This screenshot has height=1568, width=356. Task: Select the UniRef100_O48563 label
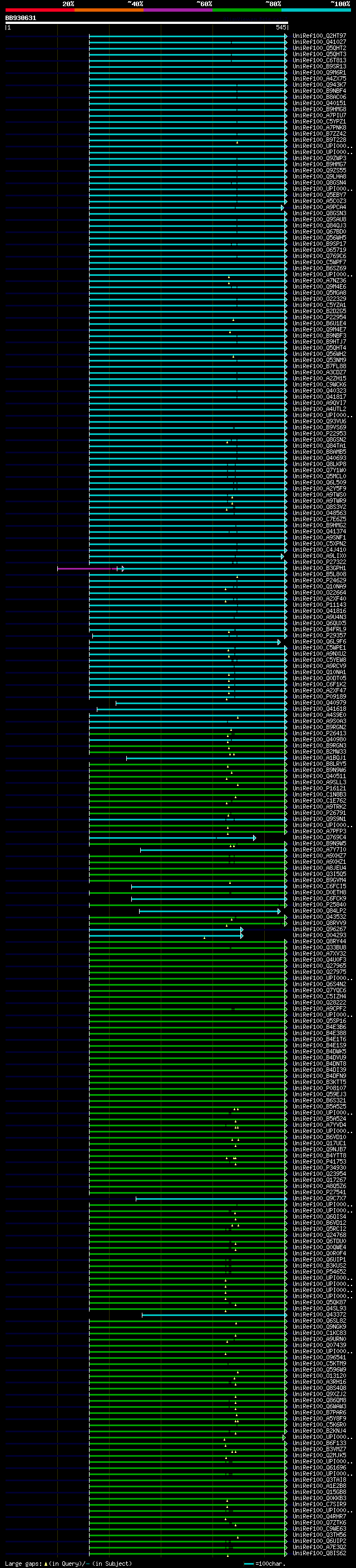point(319,513)
